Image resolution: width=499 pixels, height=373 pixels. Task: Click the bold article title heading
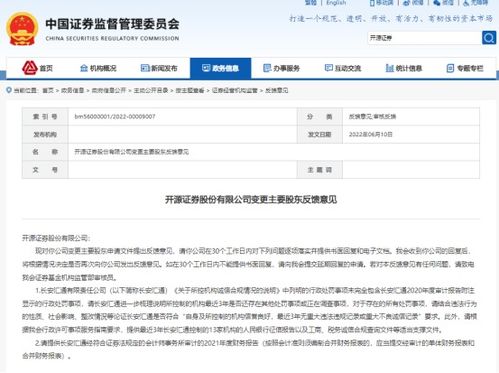tap(251, 200)
